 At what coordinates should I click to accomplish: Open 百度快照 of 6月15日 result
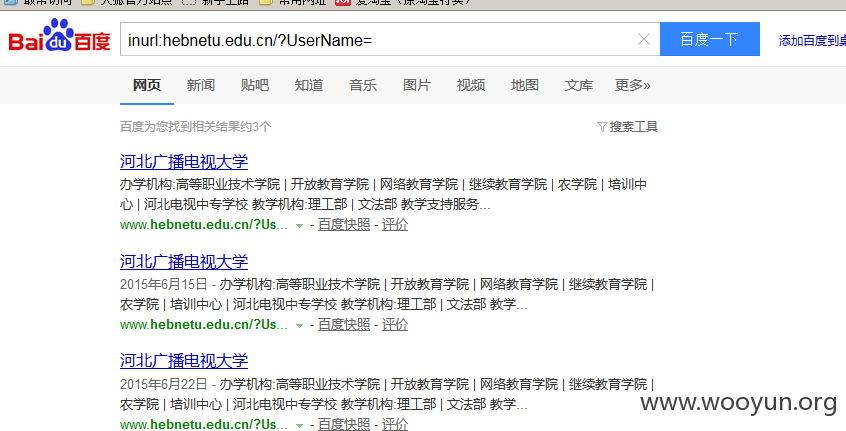[x=344, y=325]
